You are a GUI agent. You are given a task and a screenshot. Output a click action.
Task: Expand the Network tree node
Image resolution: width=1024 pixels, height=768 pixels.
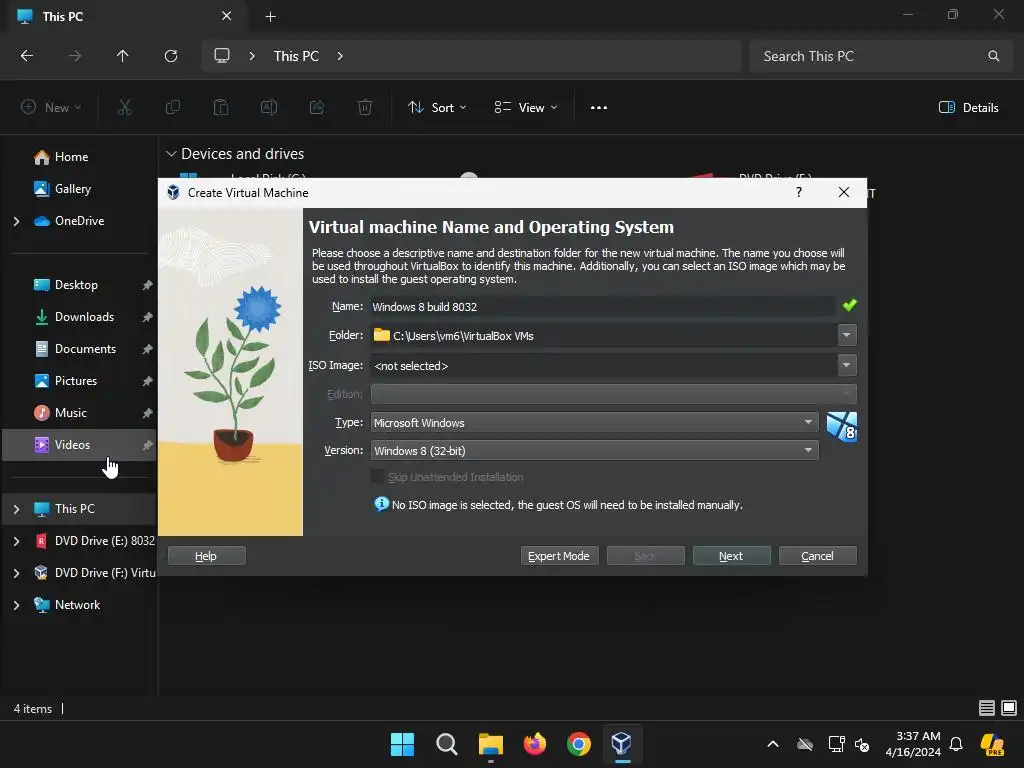click(x=16, y=605)
